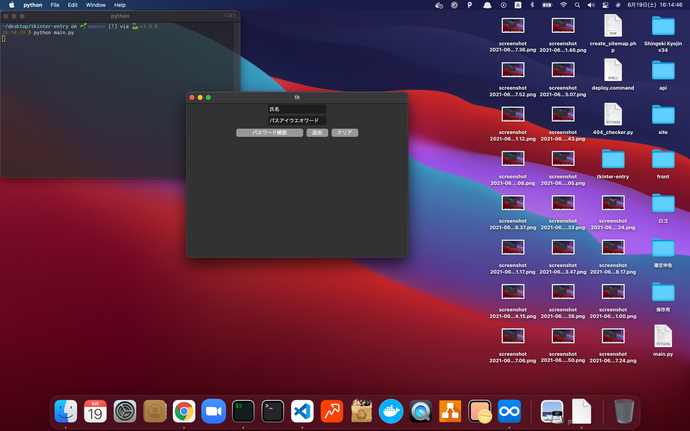690x431 pixels.
Task: Open red arrow Skitch icon in Dock
Action: click(332, 411)
